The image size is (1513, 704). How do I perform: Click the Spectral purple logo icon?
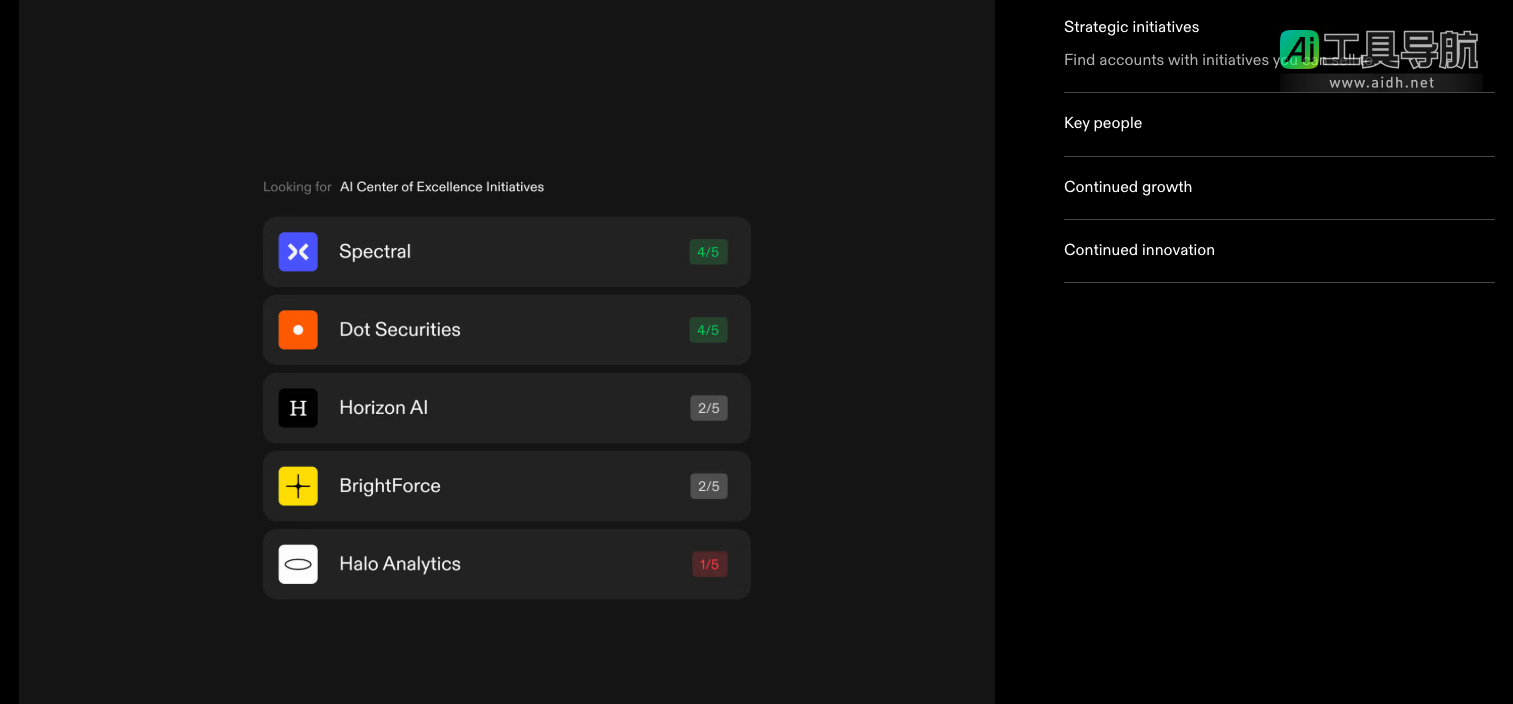coord(298,252)
